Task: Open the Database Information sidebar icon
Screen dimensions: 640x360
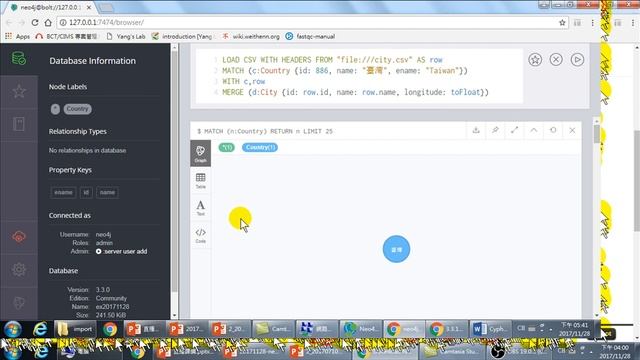Action: 19,59
